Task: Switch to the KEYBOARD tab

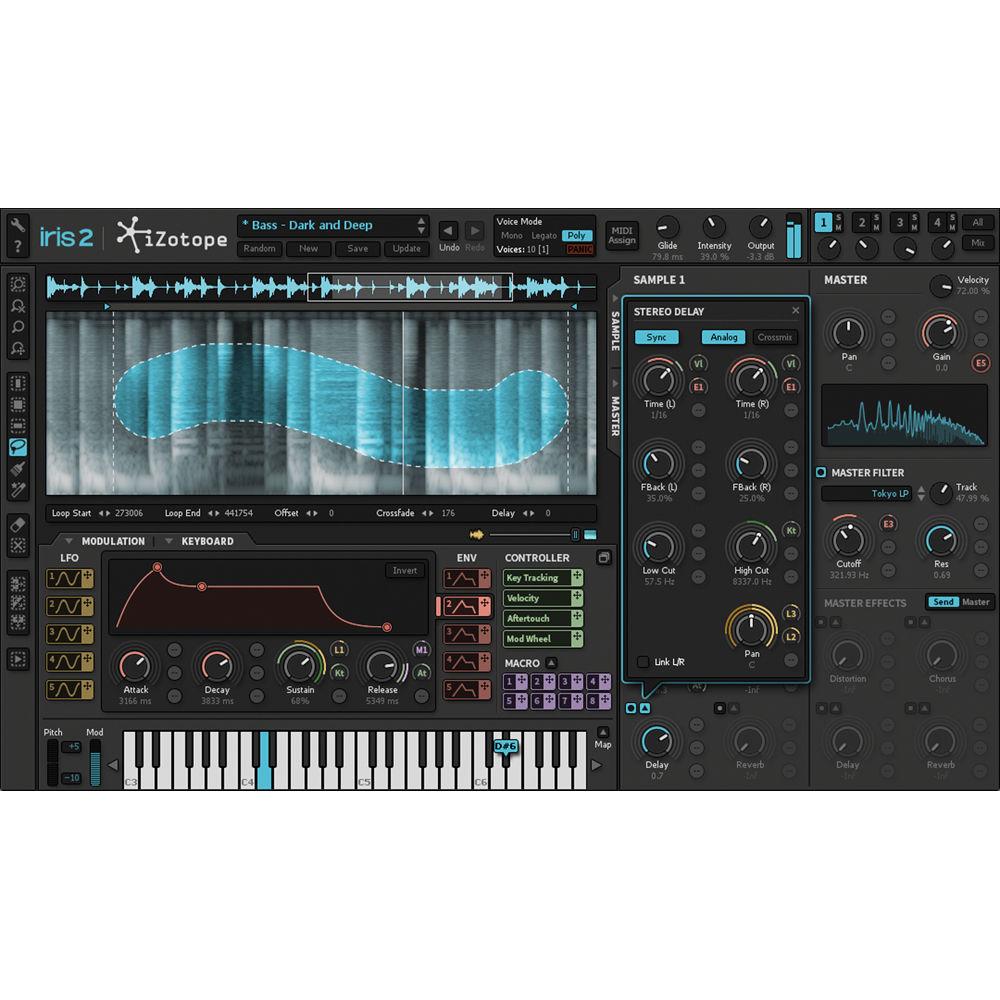Action: click(x=207, y=540)
